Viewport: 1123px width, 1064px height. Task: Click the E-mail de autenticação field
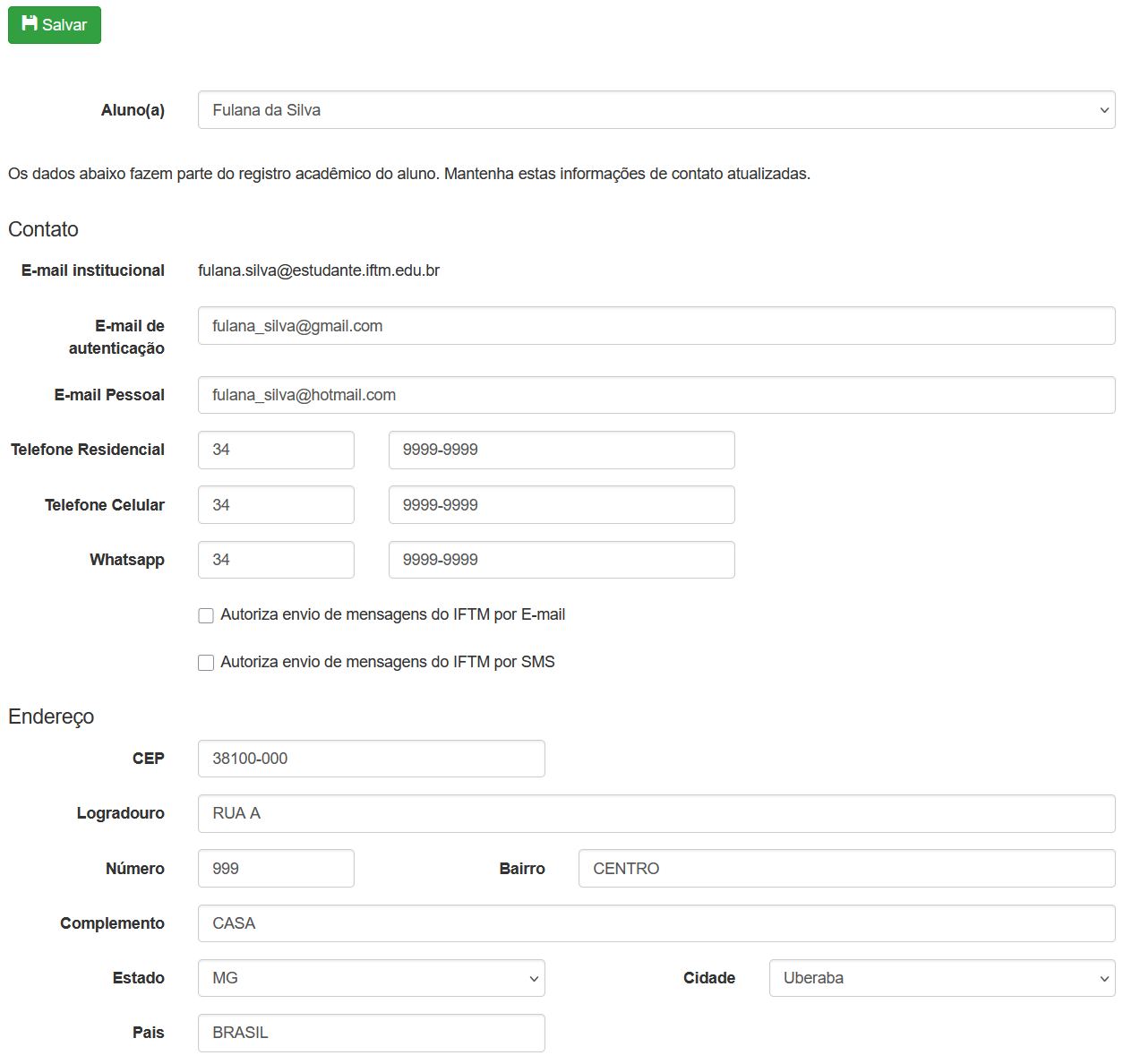(x=656, y=326)
